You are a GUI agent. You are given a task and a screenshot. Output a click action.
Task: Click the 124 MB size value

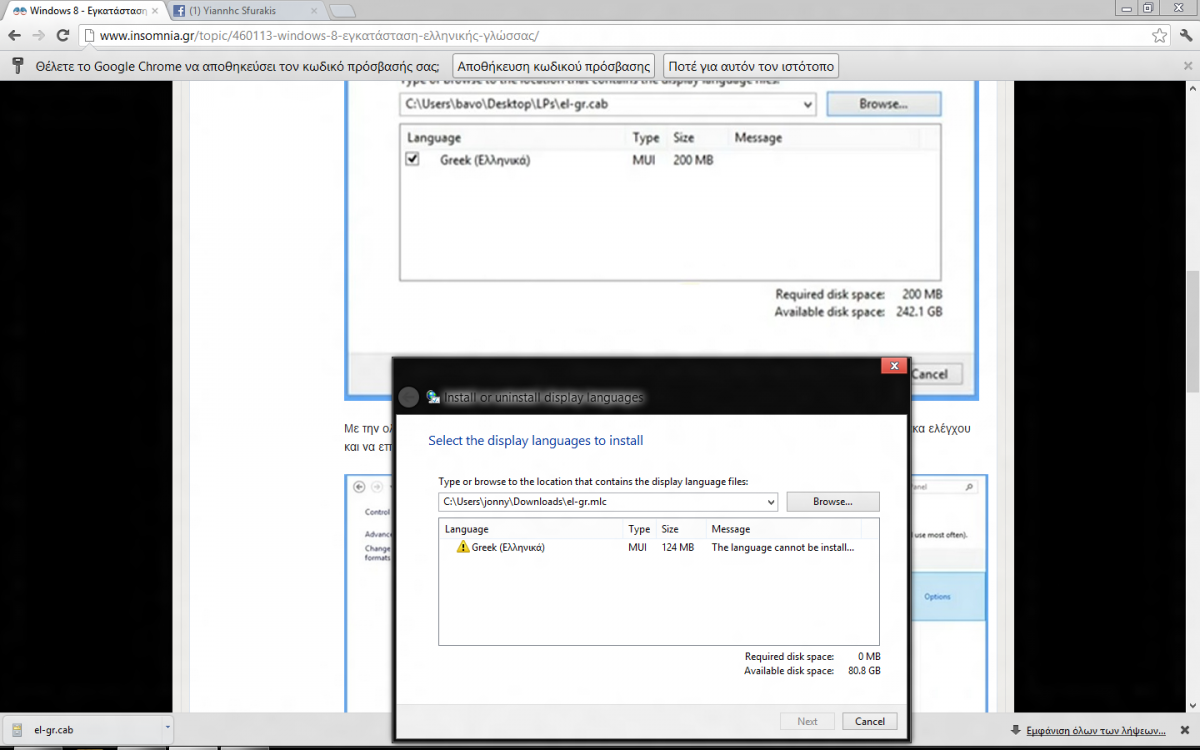click(677, 547)
